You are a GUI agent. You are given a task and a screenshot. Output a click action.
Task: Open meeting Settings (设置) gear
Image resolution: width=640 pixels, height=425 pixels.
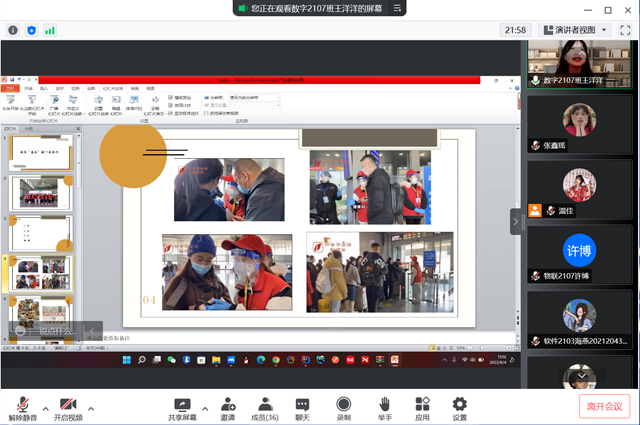pyautogui.click(x=460, y=409)
